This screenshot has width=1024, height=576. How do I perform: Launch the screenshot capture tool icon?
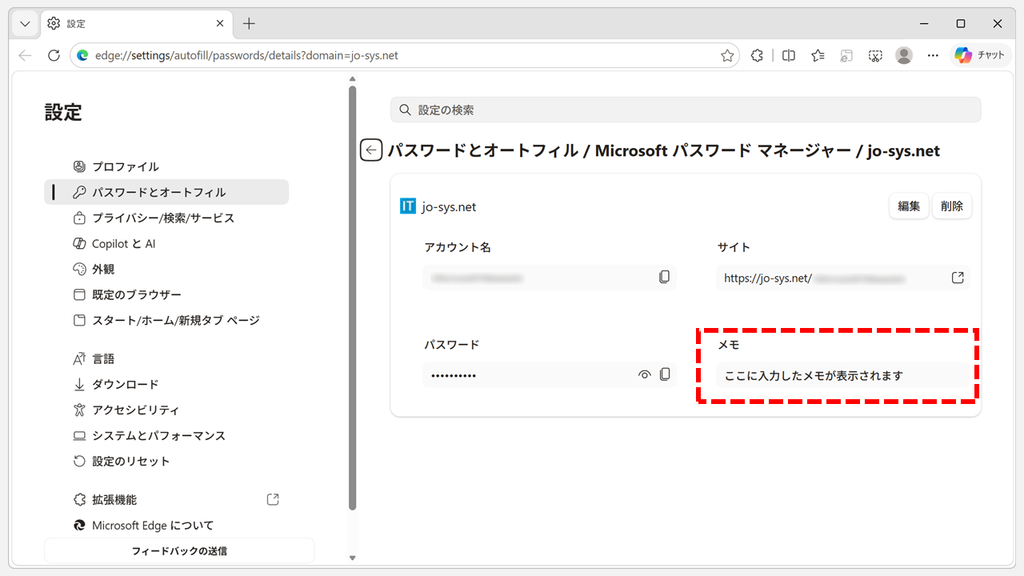[x=875, y=56]
